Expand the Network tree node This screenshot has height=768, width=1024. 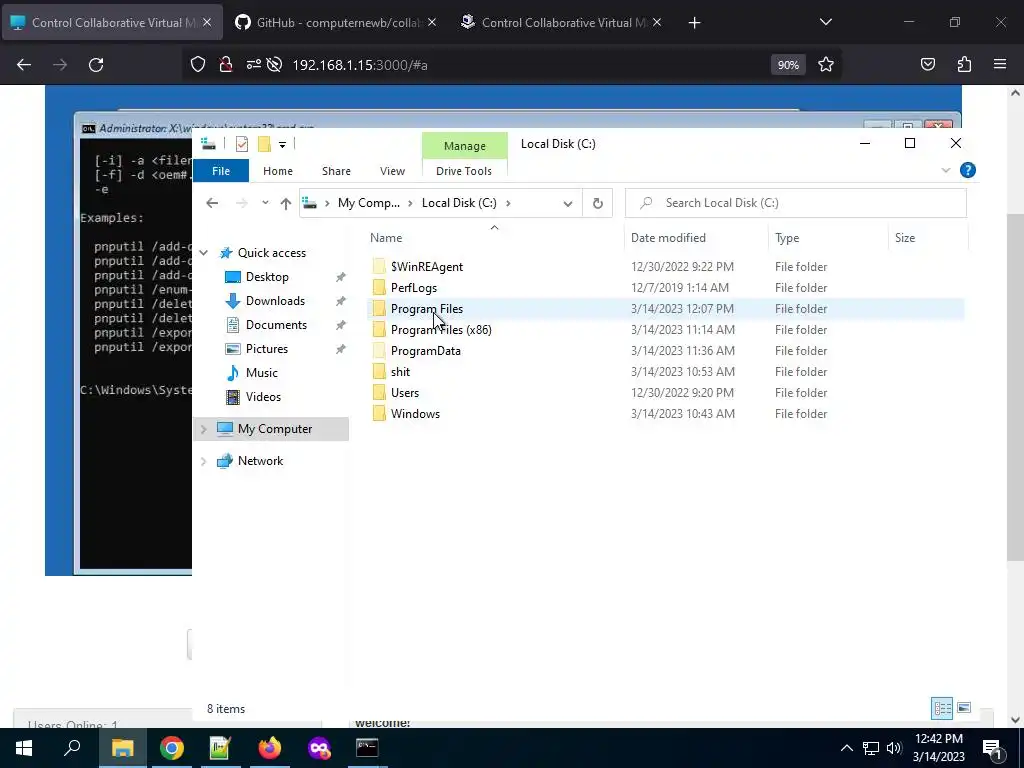(204, 461)
